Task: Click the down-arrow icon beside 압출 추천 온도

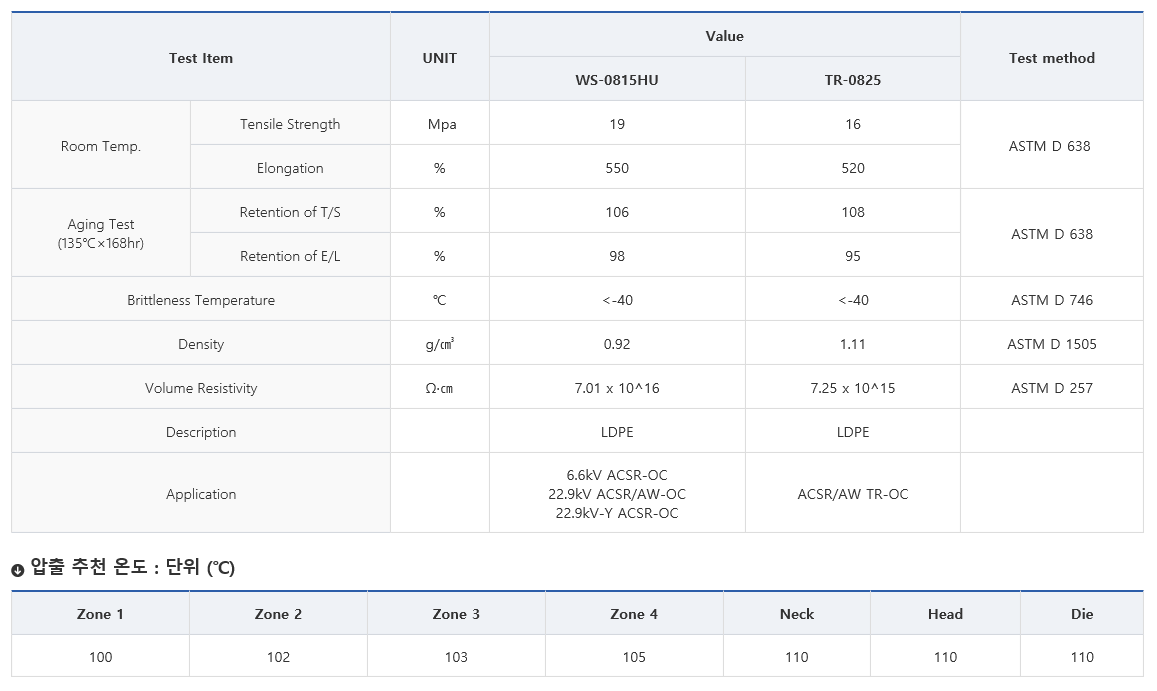Action: 17,570
